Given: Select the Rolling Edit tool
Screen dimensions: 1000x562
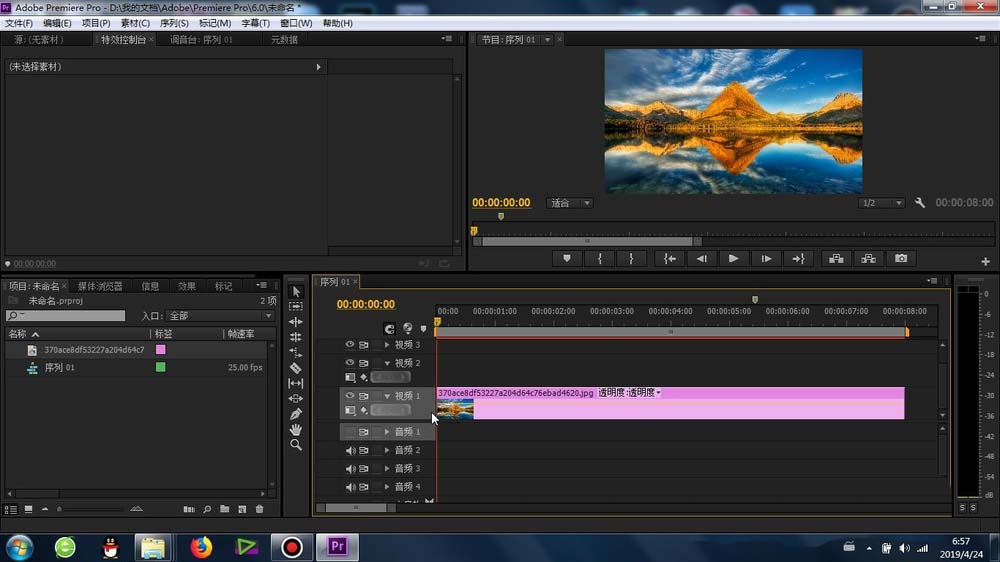Looking at the screenshot, I should click(296, 337).
